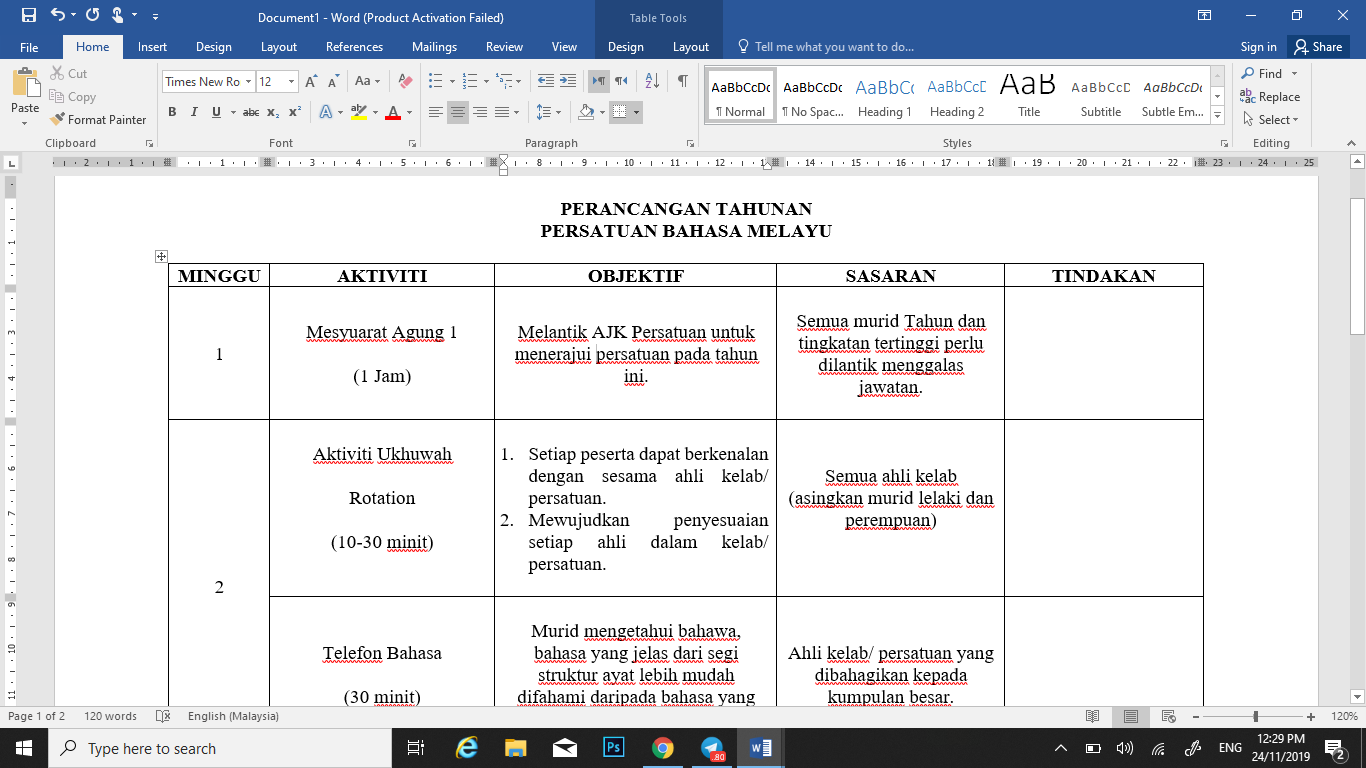Screen dimensions: 1366x768
Task: Switch to the View tab
Action: click(564, 47)
